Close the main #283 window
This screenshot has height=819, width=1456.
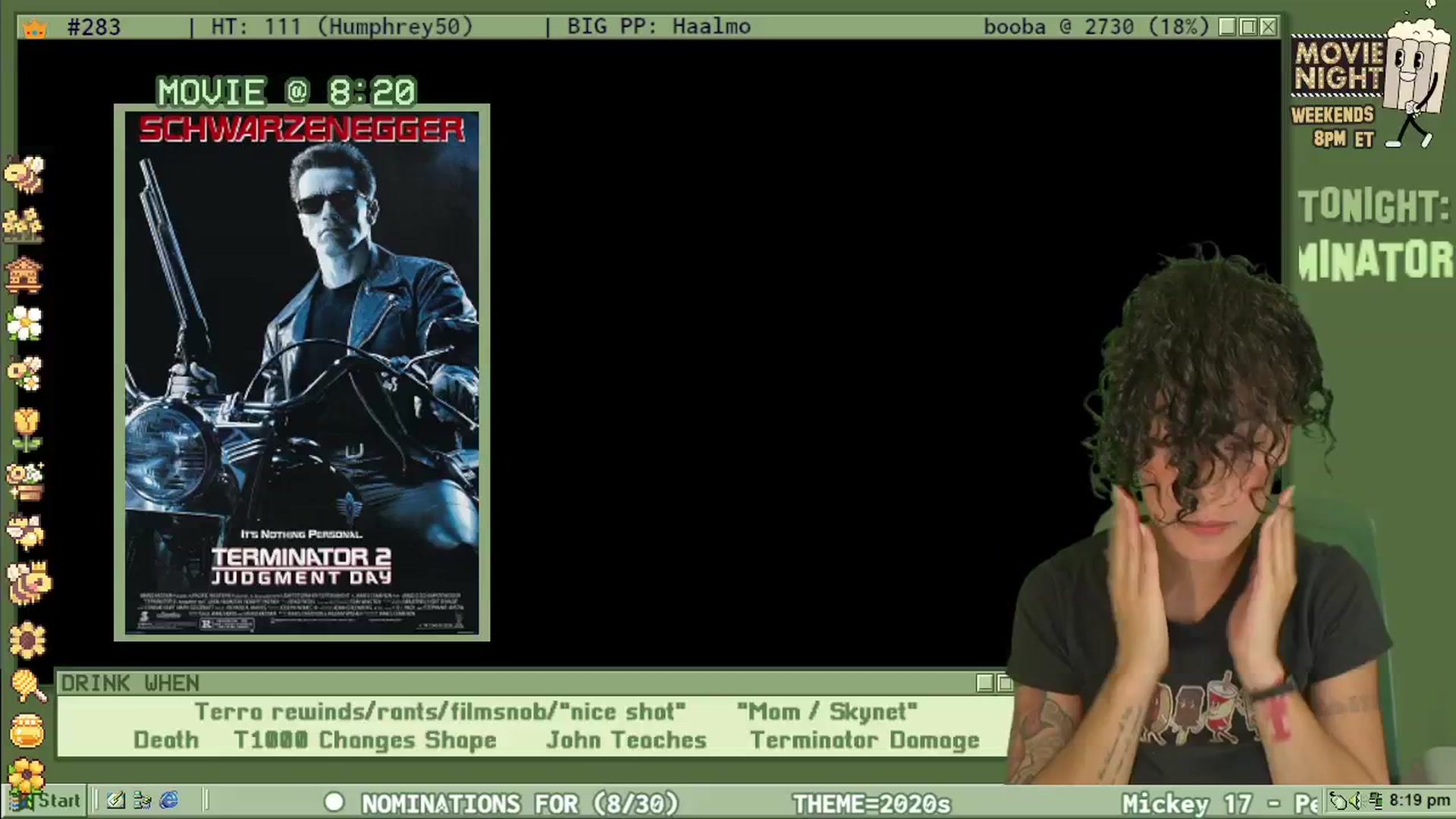(x=1269, y=27)
